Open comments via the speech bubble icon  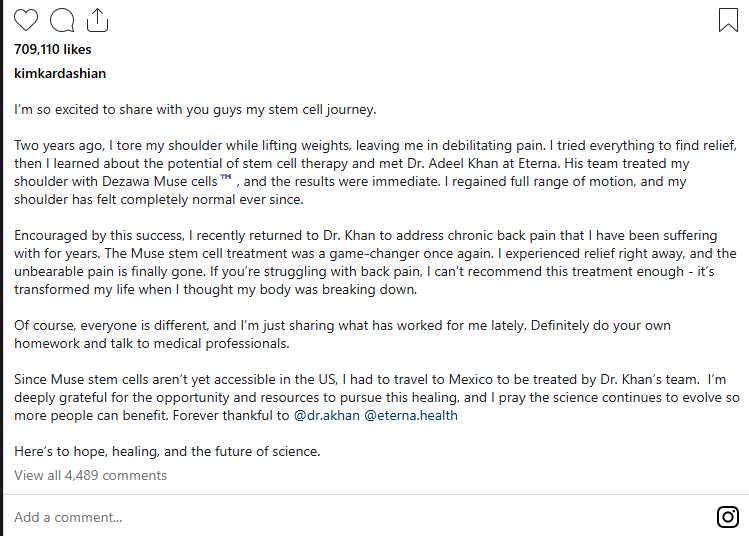tap(62, 20)
